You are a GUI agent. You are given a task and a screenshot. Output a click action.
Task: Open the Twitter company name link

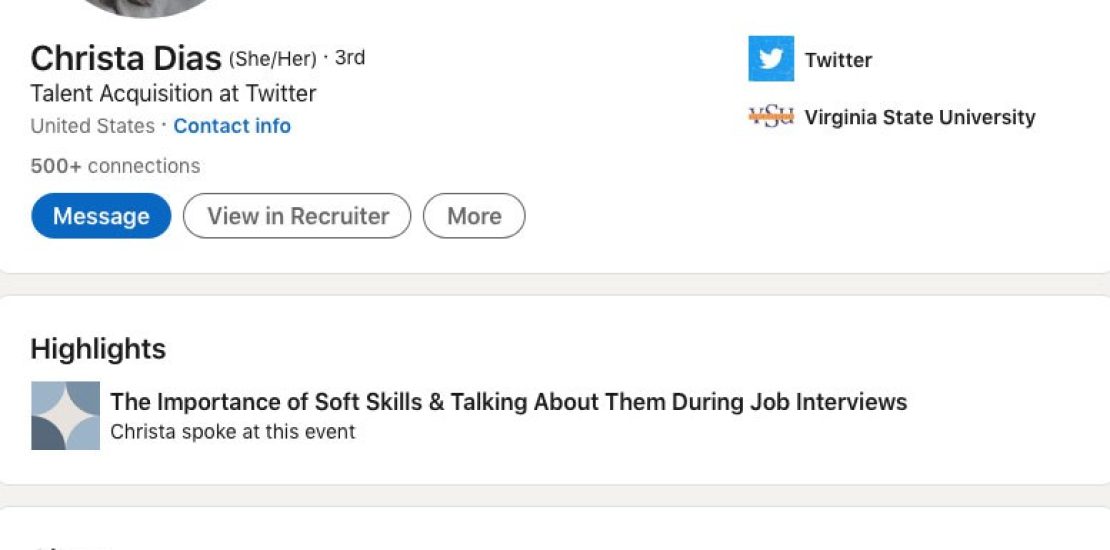pos(838,60)
